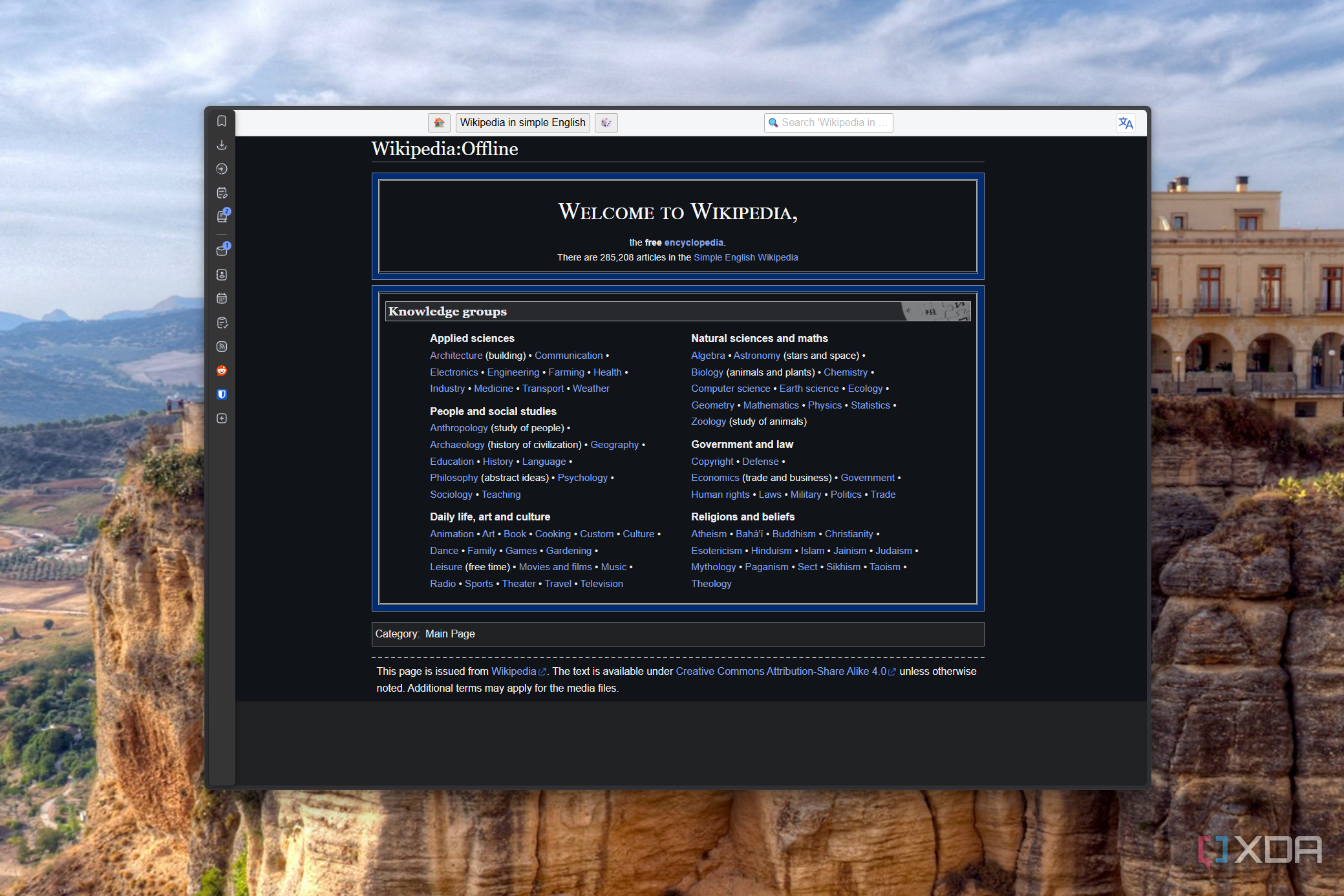Click the 'Wikipedia in simple English' button
This screenshot has width=1344, height=896.
[522, 123]
